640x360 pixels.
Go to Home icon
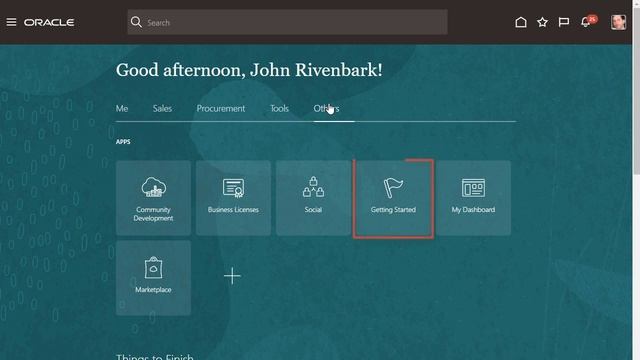pyautogui.click(x=521, y=22)
